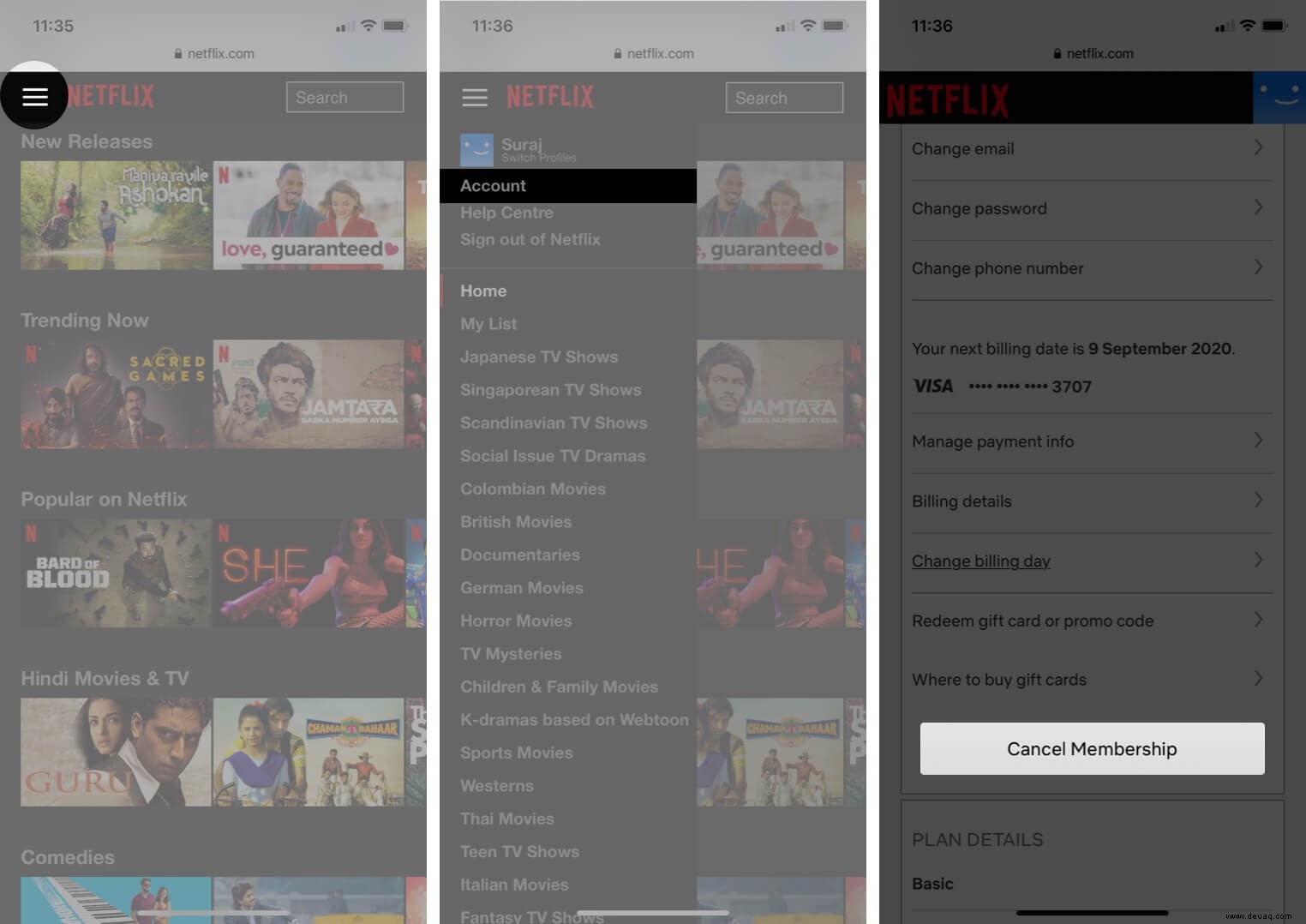Open Help Centre from the side menu
1306x924 pixels.
pyautogui.click(x=506, y=213)
